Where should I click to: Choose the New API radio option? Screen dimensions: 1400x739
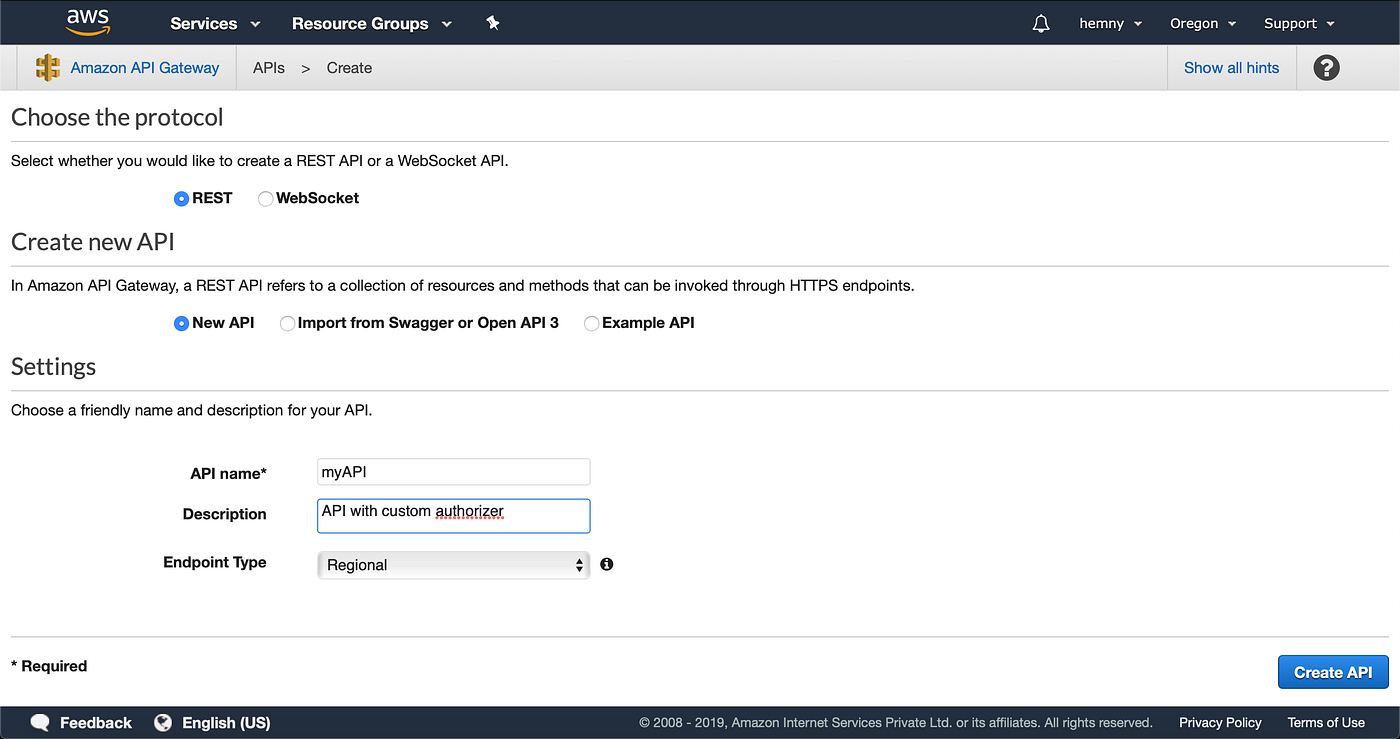[x=181, y=323]
